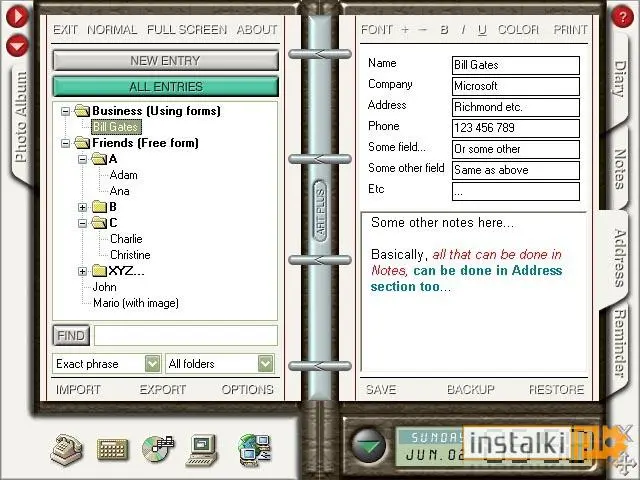Click EXIT in the top menu
The height and width of the screenshot is (480, 640).
(65, 30)
